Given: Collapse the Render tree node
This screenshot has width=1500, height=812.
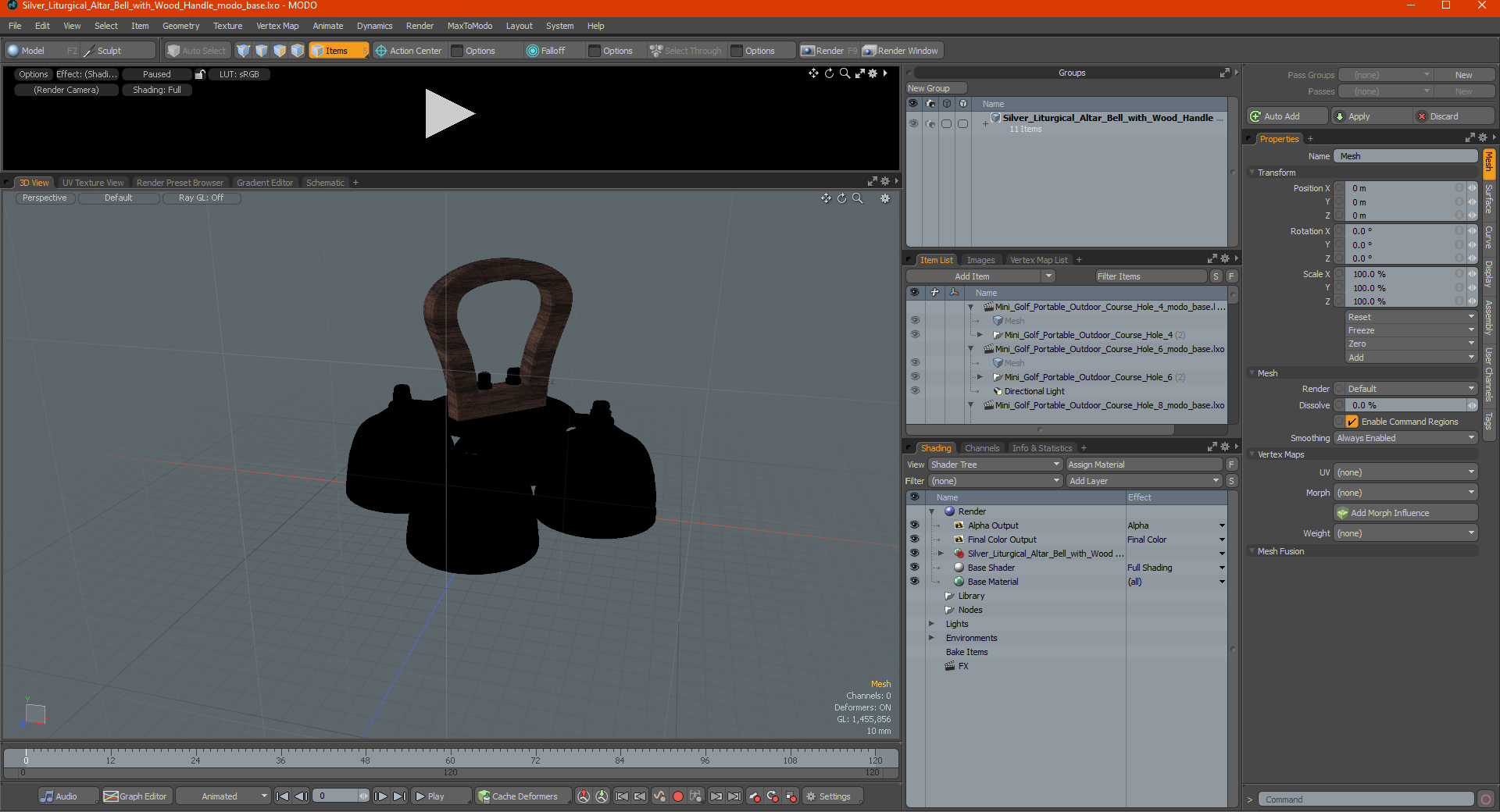Looking at the screenshot, I should click(931, 511).
